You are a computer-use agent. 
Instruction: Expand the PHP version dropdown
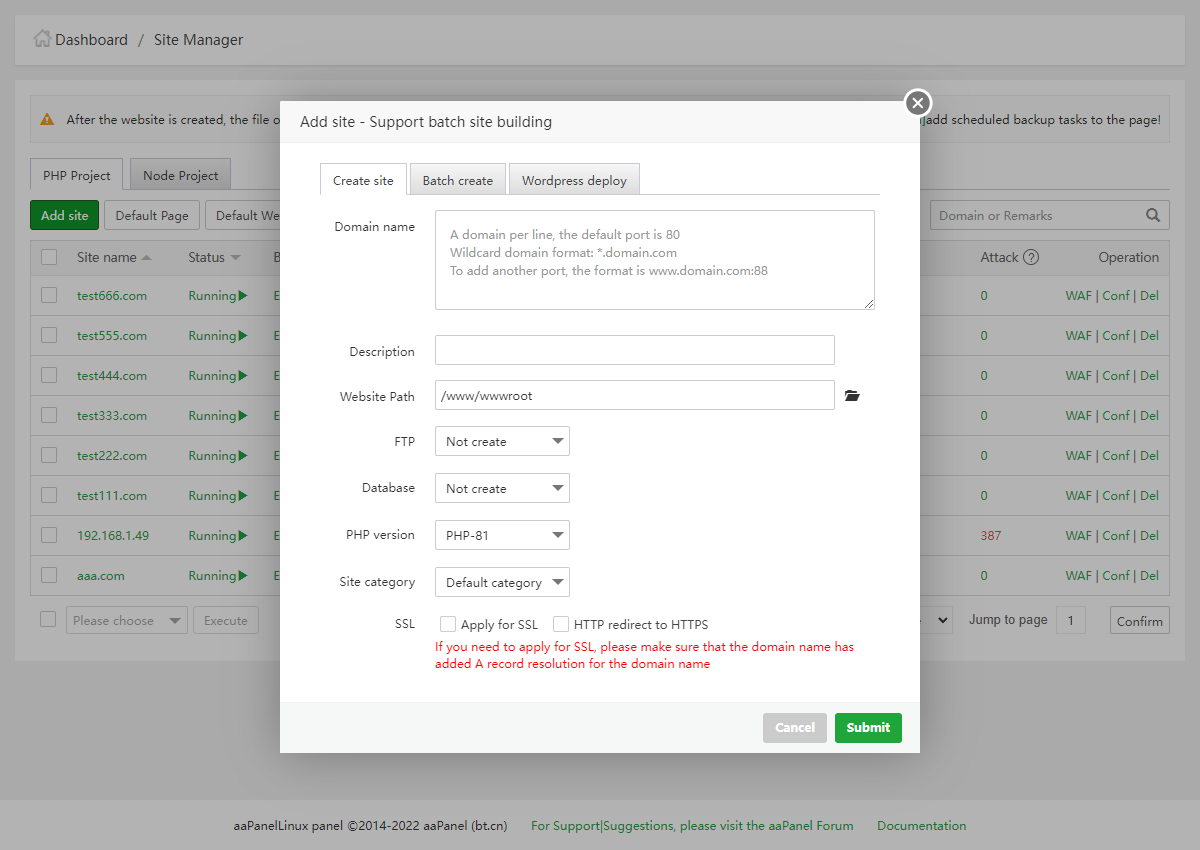[x=502, y=535]
